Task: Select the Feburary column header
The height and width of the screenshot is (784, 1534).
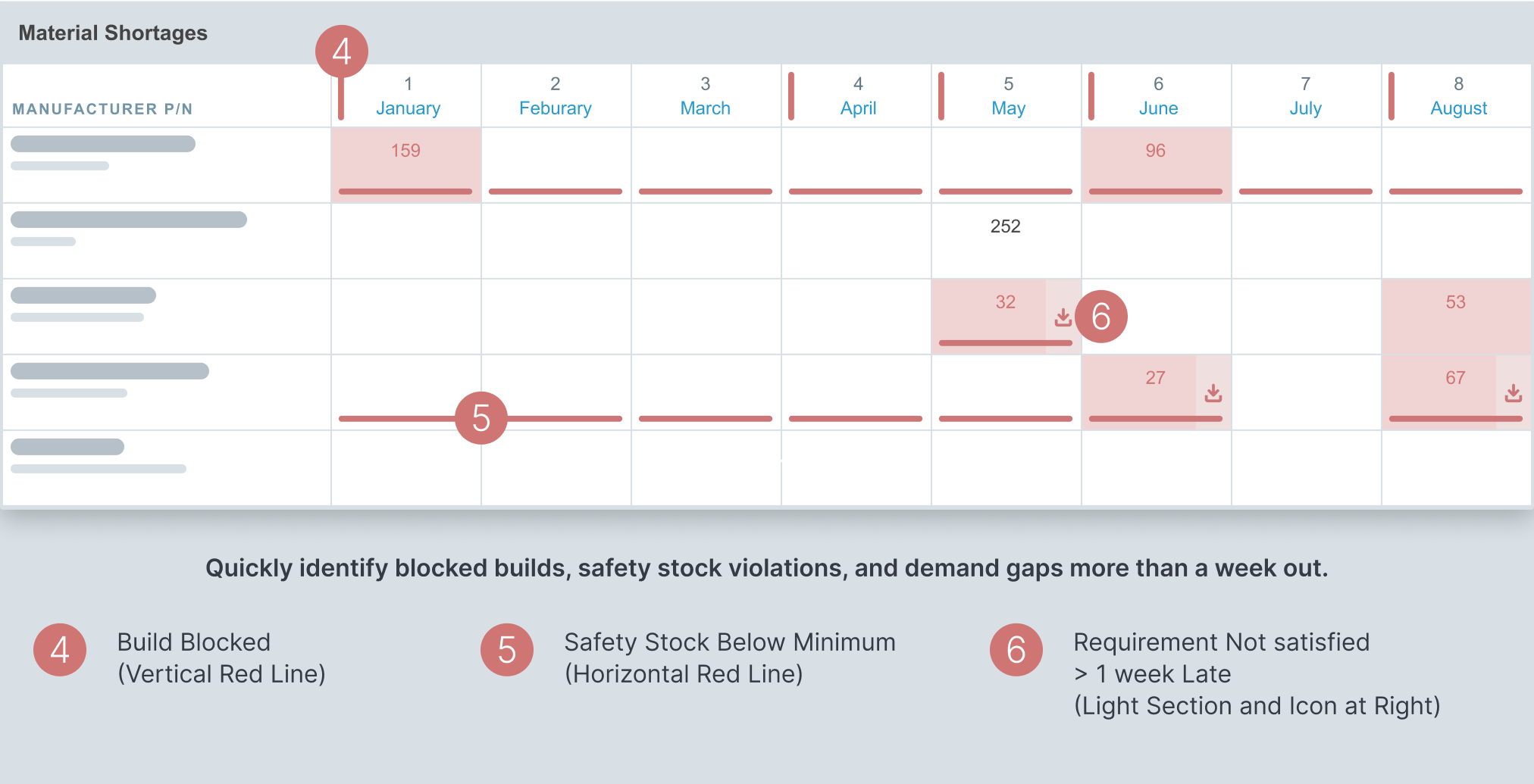Action: [x=556, y=96]
